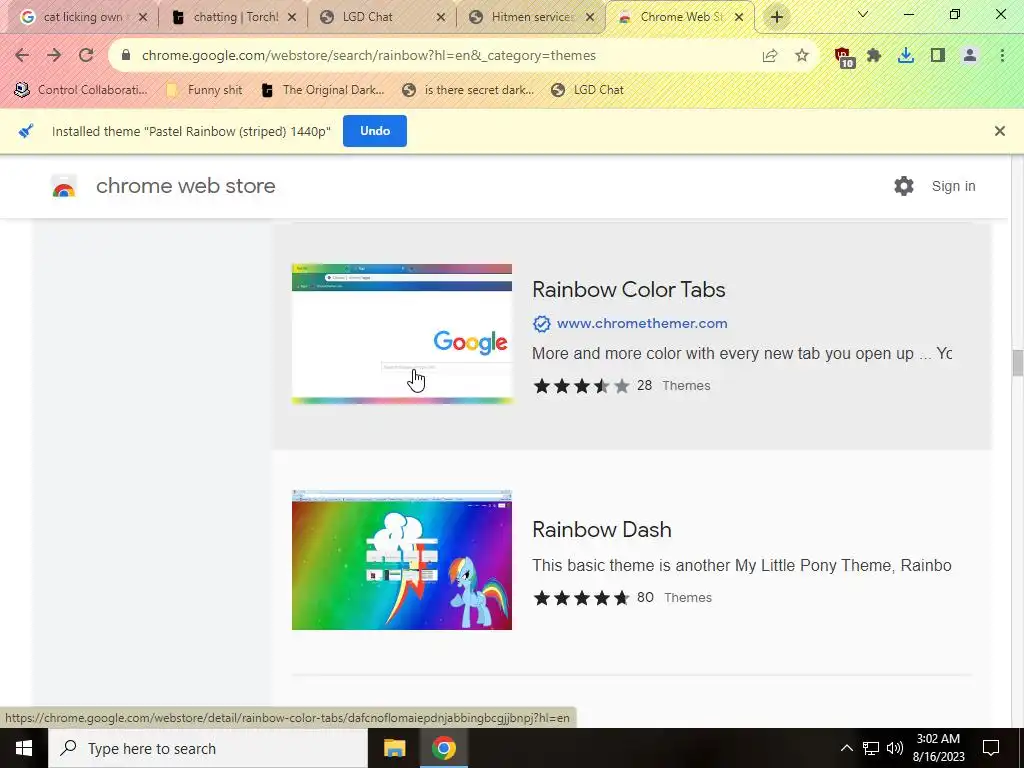
Task: Open File Explorer from the taskbar
Action: pos(394,748)
